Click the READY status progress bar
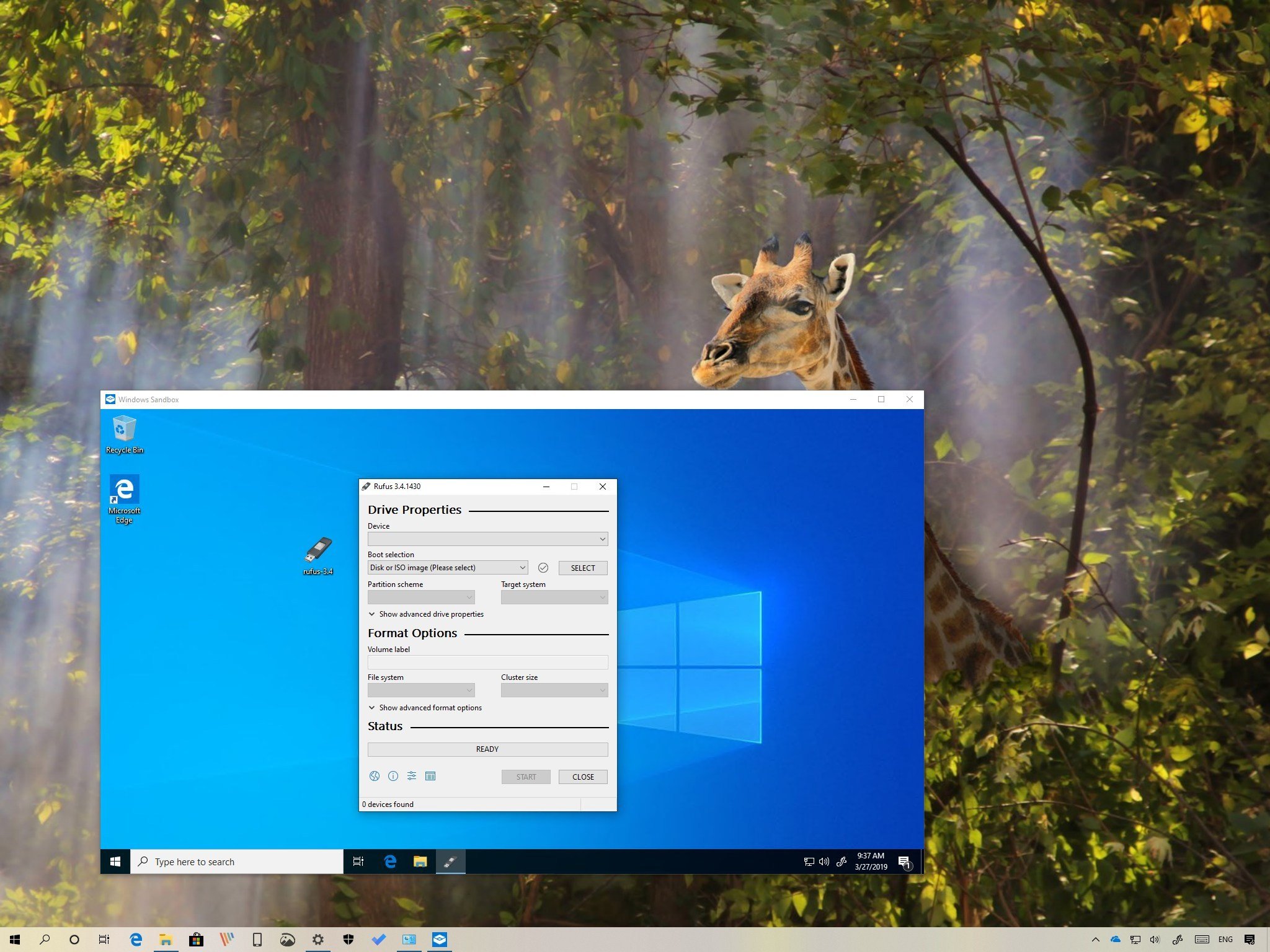This screenshot has height=952, width=1270. point(487,749)
